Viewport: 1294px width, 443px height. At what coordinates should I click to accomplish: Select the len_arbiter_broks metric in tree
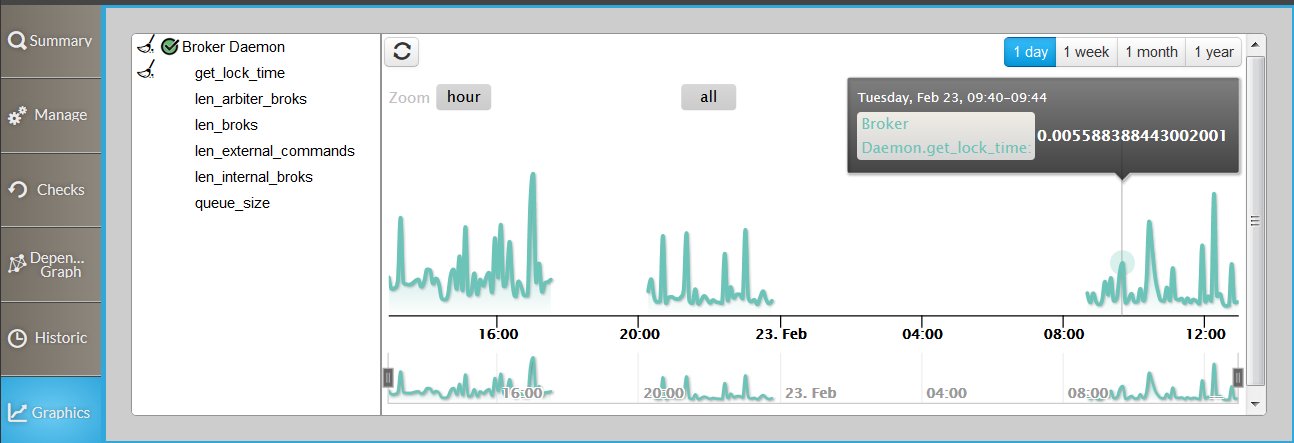[250, 99]
